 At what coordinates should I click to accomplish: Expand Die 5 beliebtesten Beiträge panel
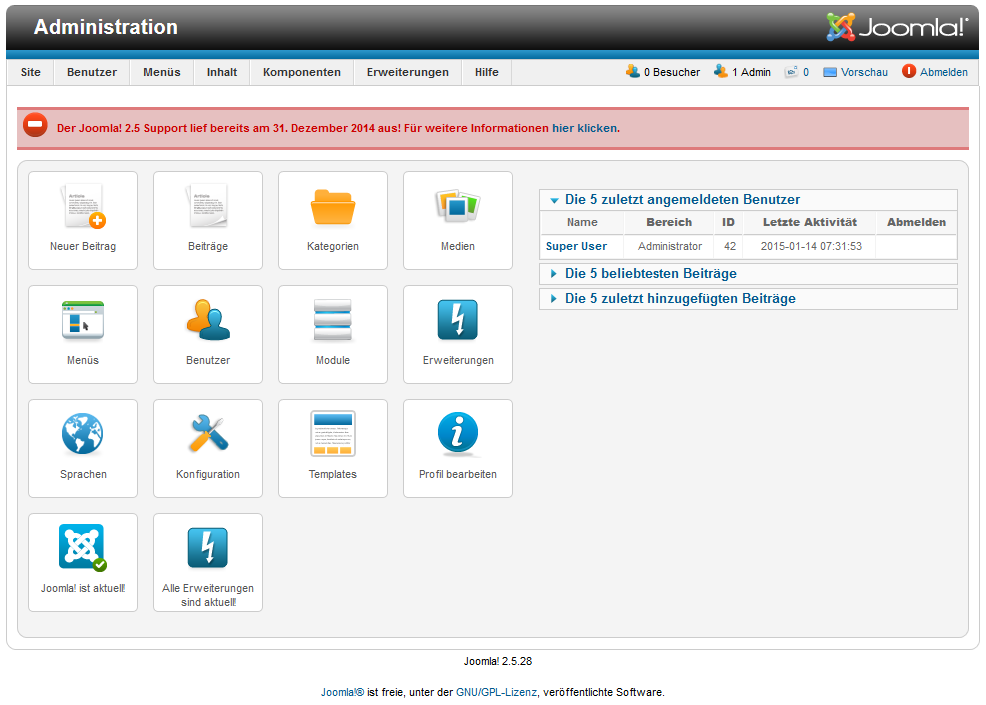pyautogui.click(x=650, y=273)
